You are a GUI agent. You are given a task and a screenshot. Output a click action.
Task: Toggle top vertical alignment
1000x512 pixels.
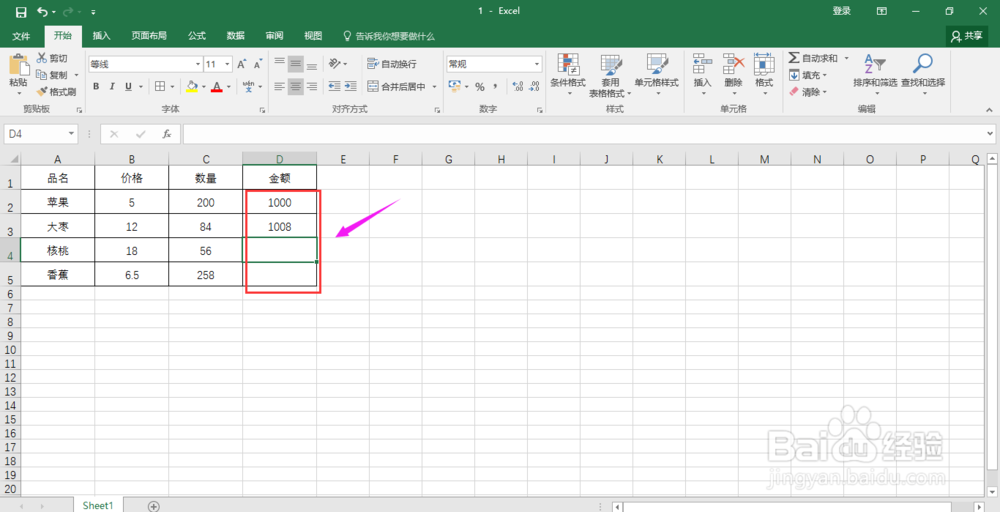[279, 64]
